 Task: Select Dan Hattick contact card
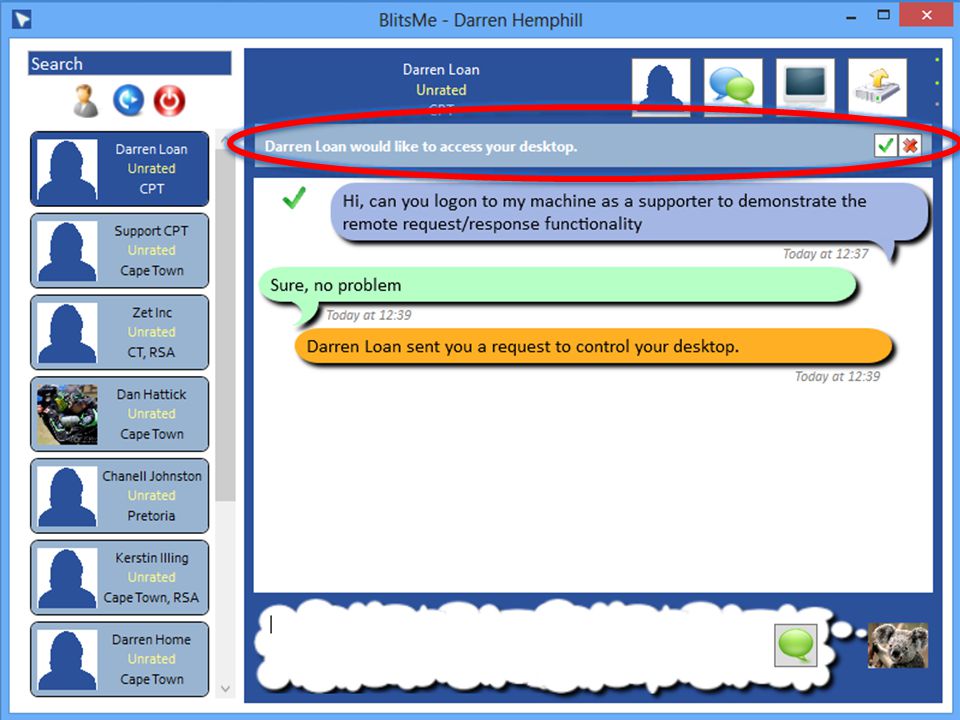coord(119,414)
